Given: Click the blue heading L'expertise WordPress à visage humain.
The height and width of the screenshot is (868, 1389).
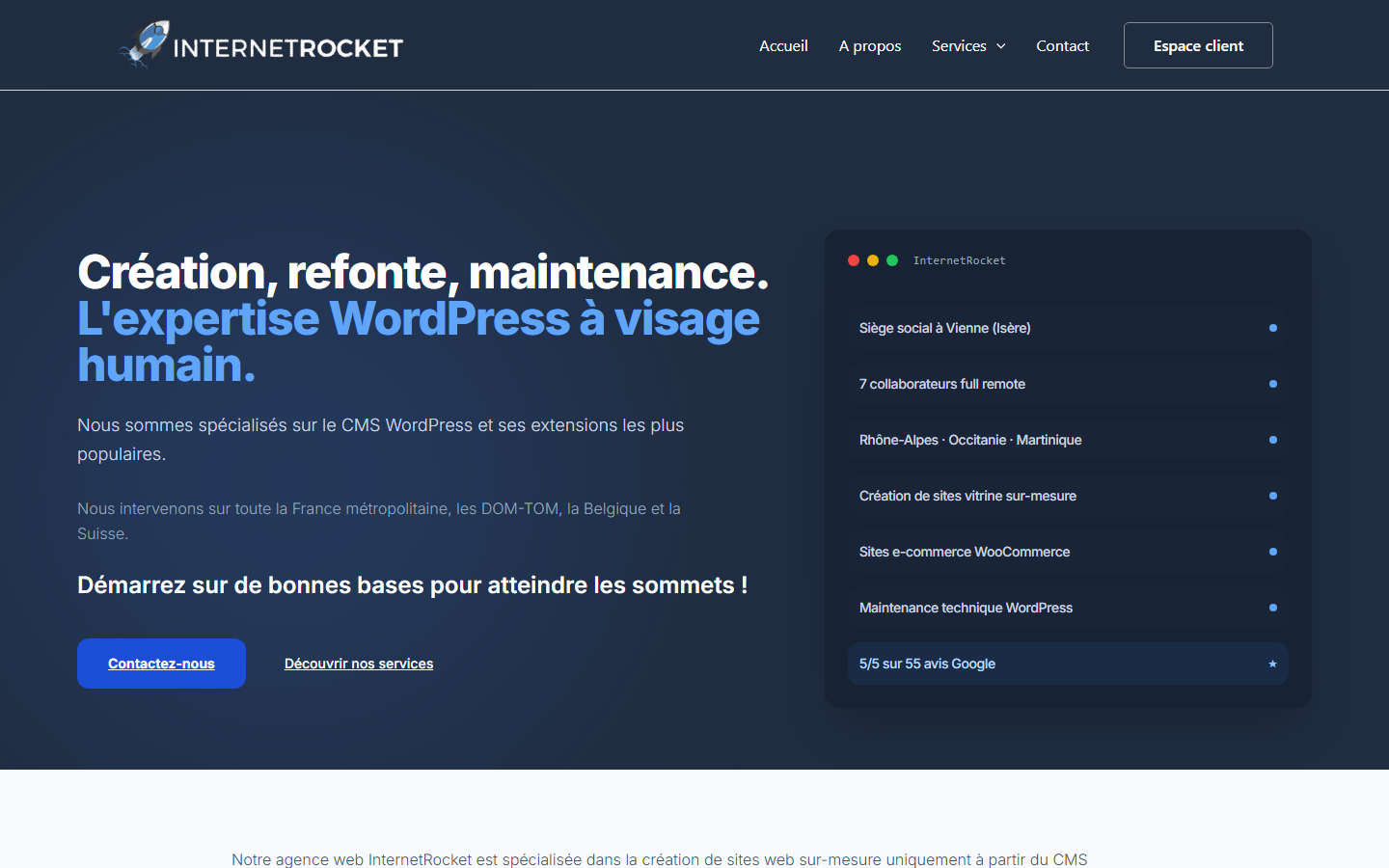Looking at the screenshot, I should pyautogui.click(x=419, y=341).
